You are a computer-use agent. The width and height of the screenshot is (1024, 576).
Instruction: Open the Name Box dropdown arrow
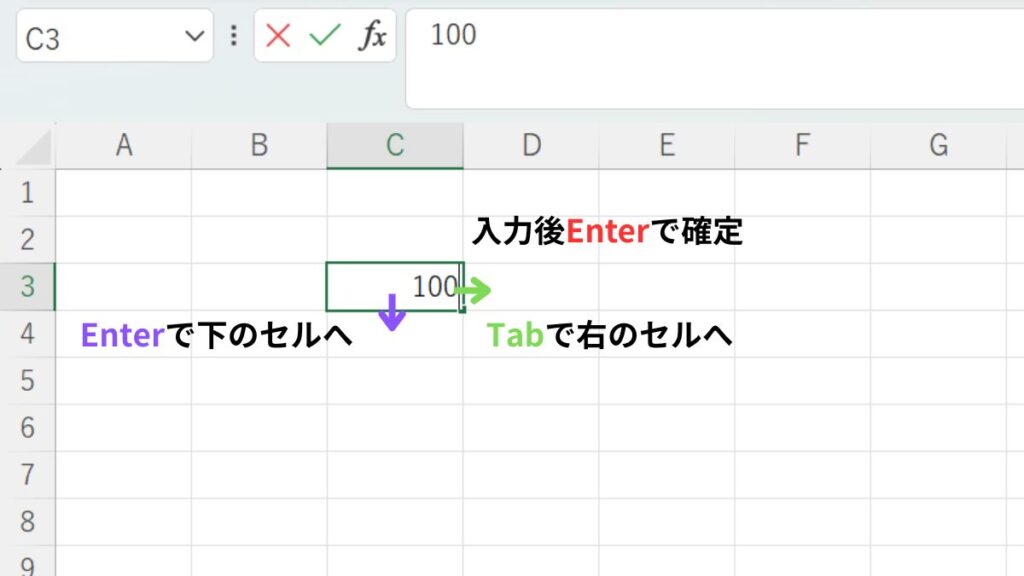[x=195, y=36]
